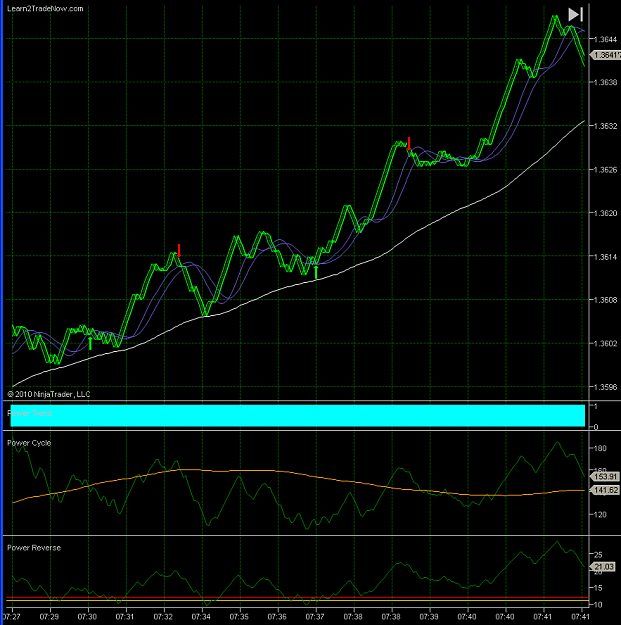The image size is (621, 625).
Task: Select the Power Cycle panel label
Action: click(29, 443)
